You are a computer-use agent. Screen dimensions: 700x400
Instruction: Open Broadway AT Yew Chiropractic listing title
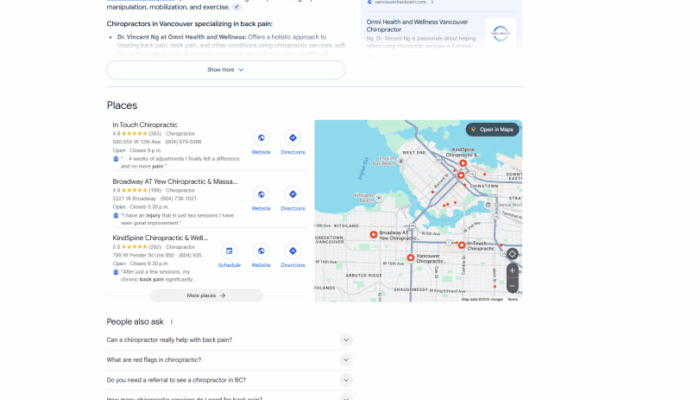click(175, 182)
